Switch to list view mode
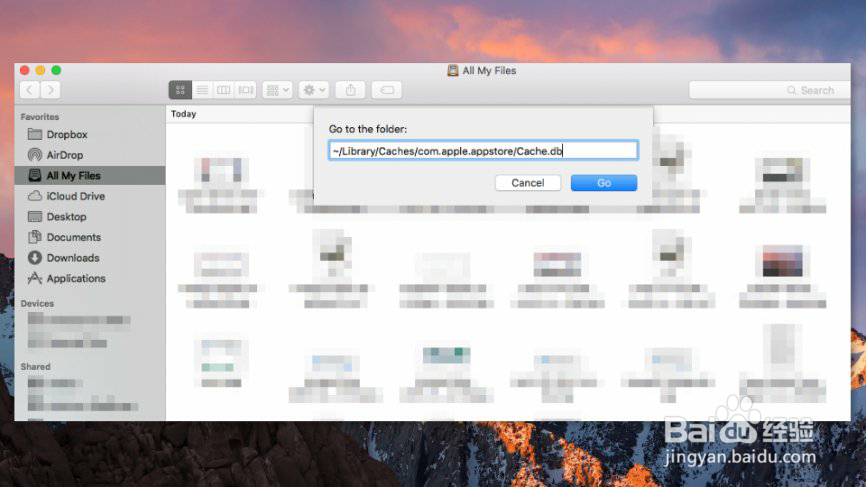Screen dimensions: 866x487 tap(202, 90)
